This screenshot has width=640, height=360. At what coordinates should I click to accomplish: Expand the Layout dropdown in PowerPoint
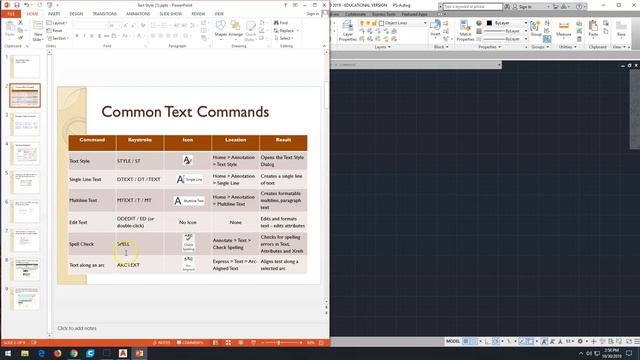pyautogui.click(x=57, y=23)
